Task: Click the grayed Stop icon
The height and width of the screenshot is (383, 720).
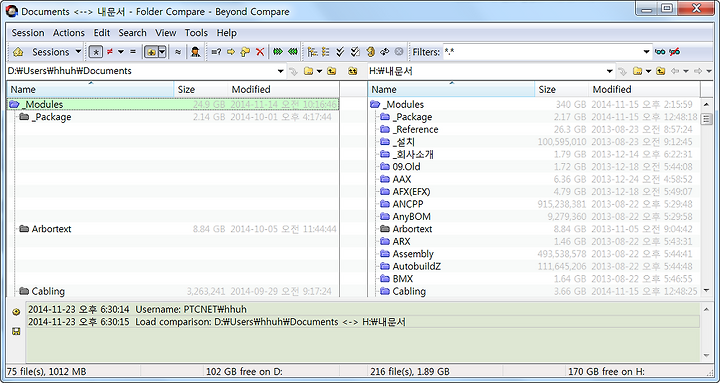Action: 399,52
